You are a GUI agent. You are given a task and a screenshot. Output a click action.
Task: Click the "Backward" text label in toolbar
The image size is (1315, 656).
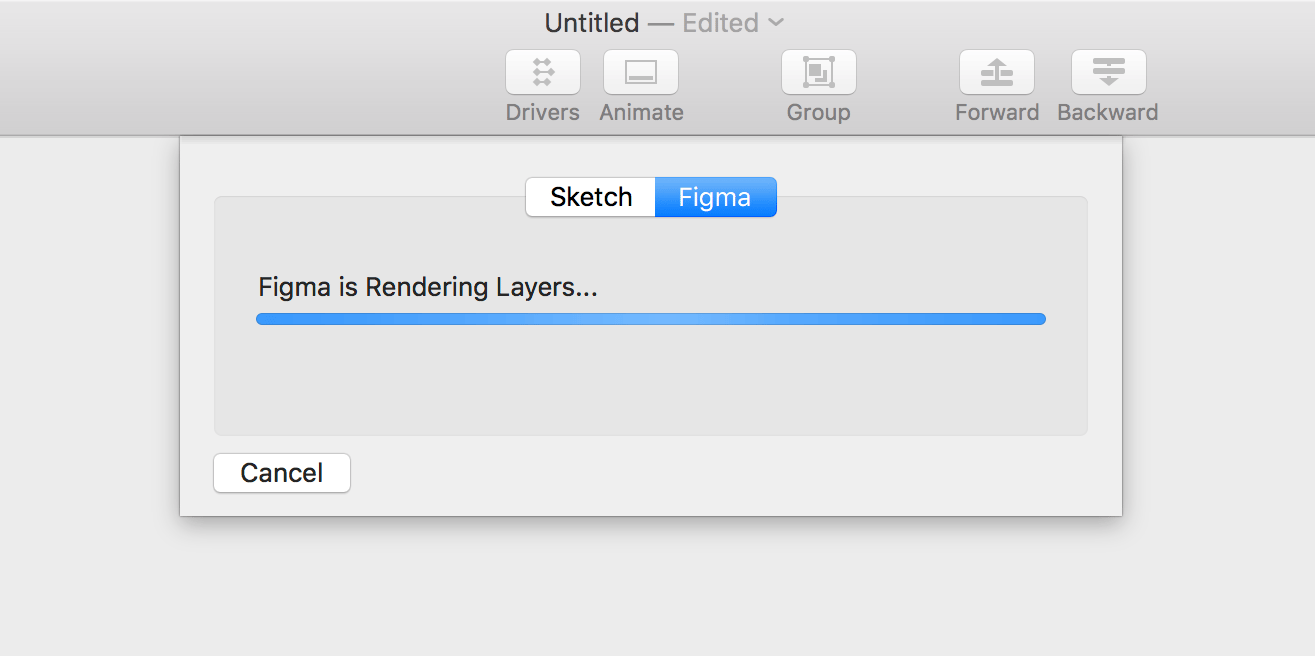(x=1108, y=112)
